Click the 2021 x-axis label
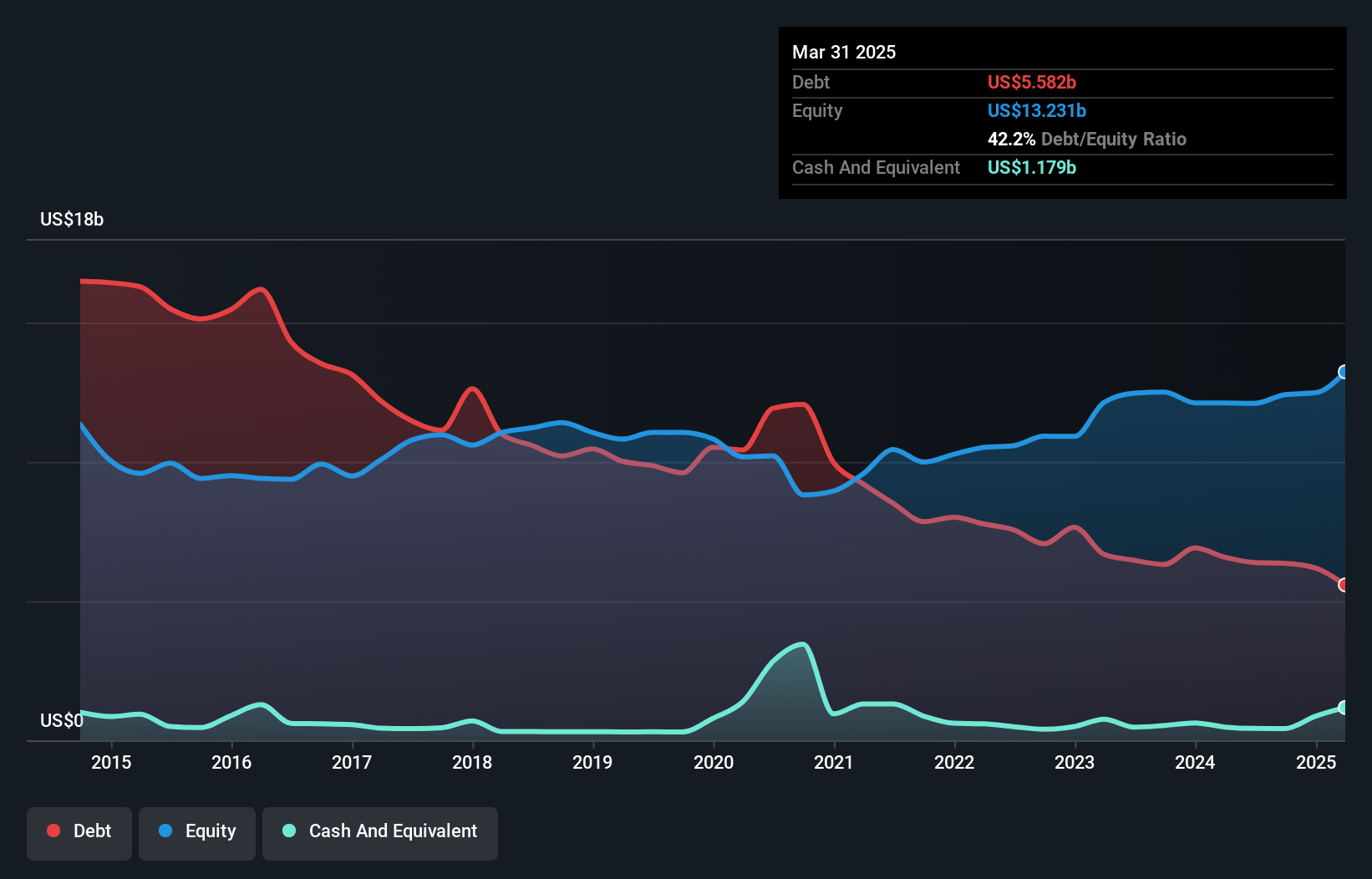This screenshot has width=1372, height=879. [x=834, y=762]
